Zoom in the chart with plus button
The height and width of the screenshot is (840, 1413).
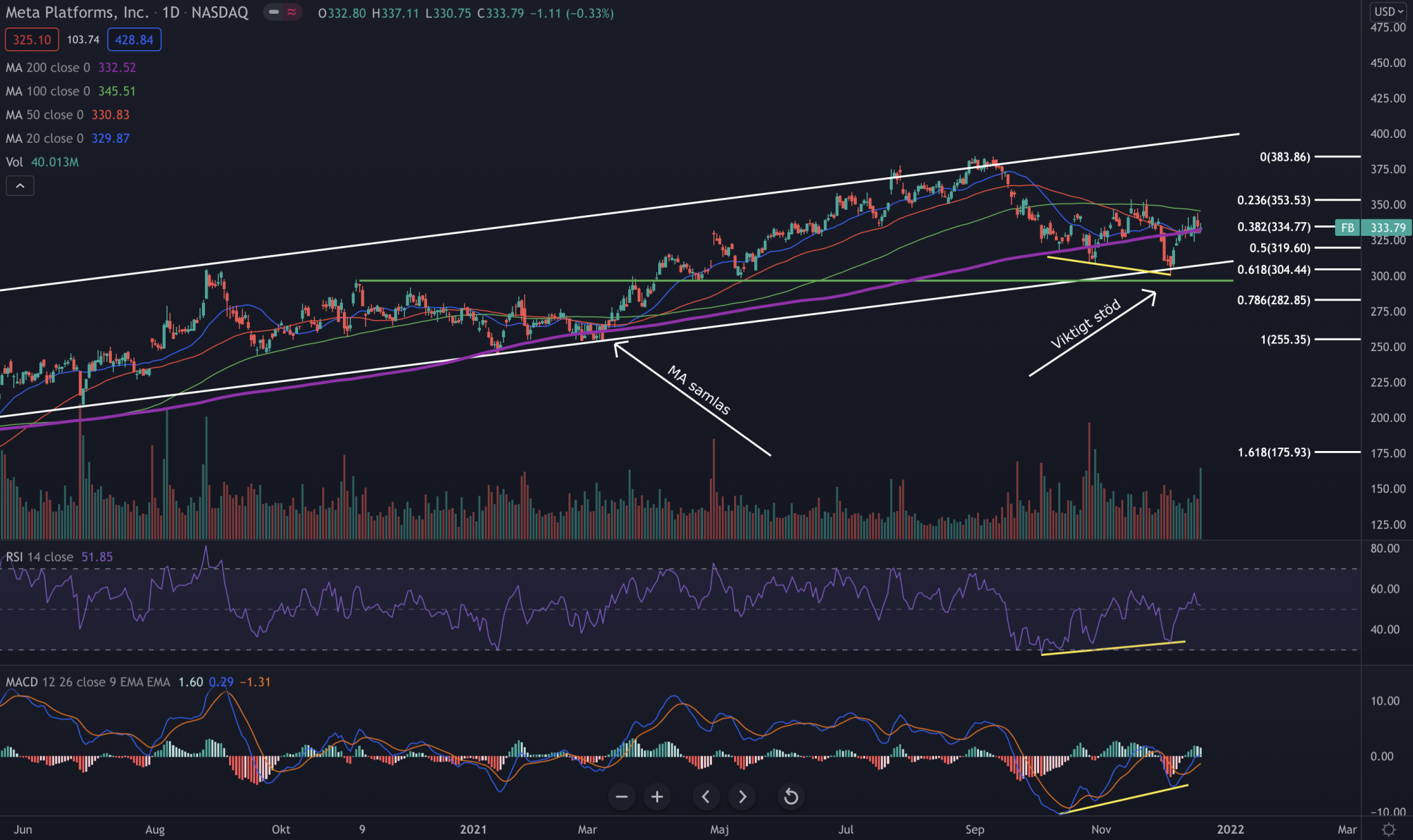tap(657, 797)
